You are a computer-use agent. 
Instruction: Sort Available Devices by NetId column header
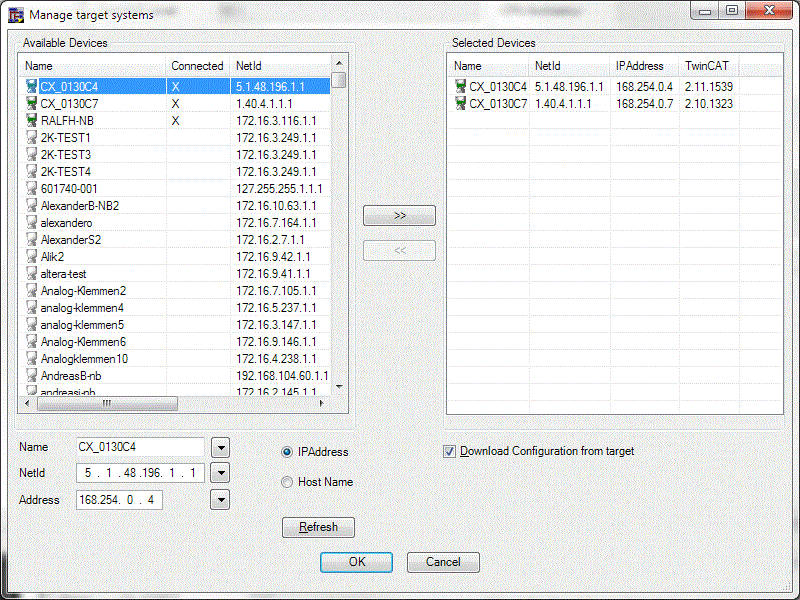281,66
